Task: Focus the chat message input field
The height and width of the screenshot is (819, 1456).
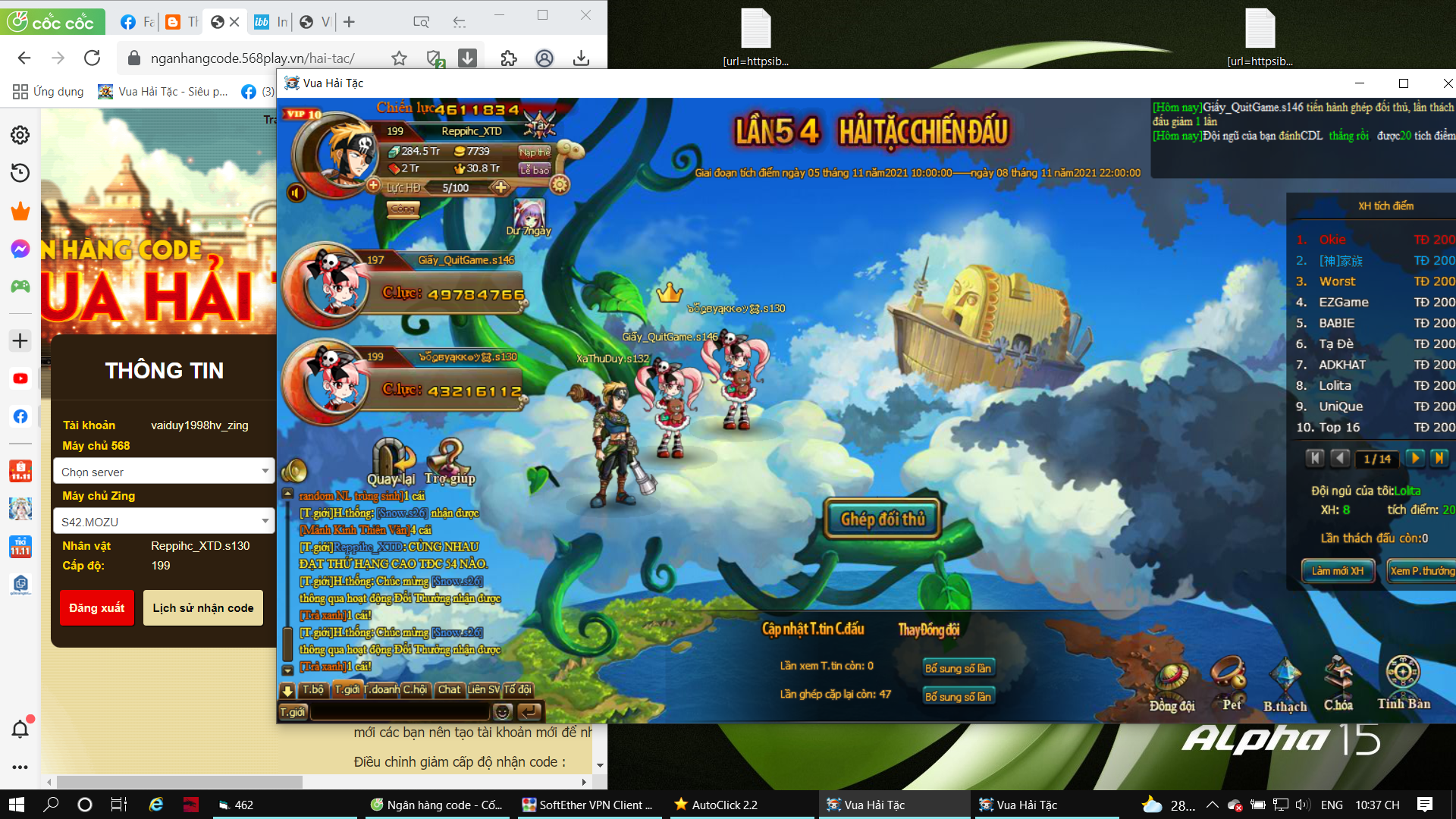Action: [400, 711]
